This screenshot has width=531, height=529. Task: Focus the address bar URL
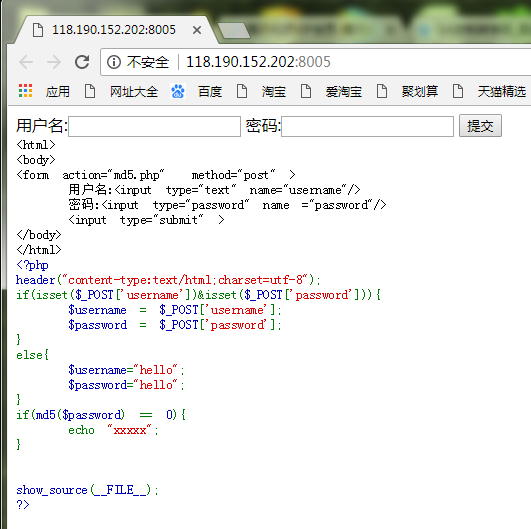pyautogui.click(x=258, y=62)
